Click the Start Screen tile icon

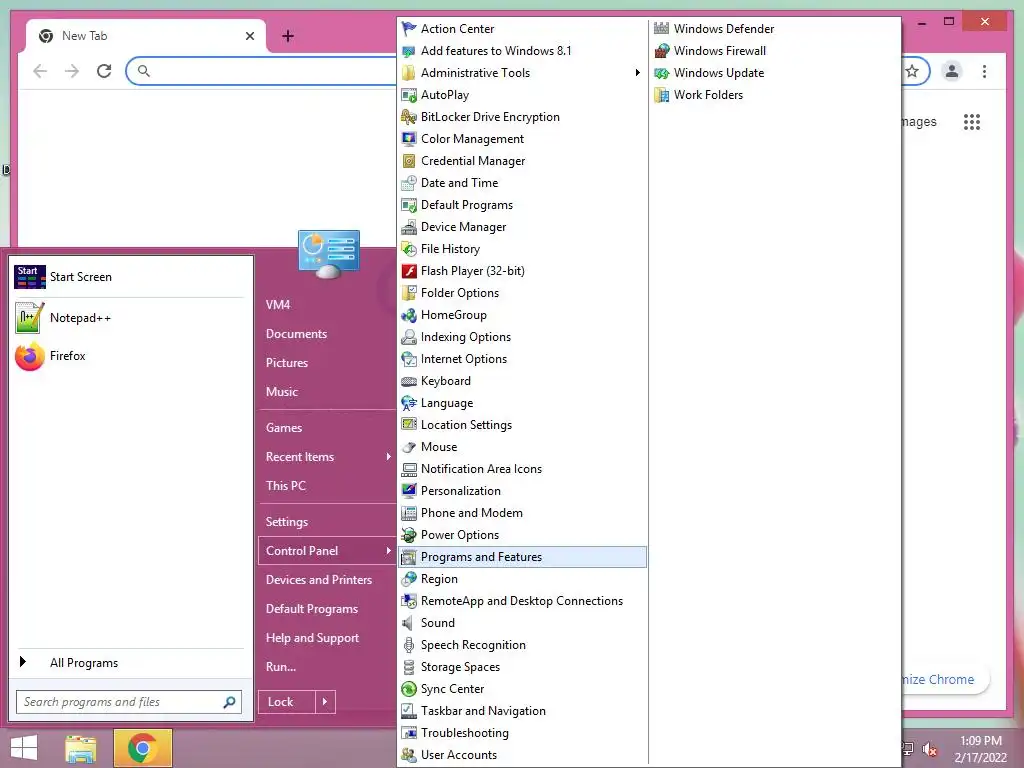pos(29,277)
